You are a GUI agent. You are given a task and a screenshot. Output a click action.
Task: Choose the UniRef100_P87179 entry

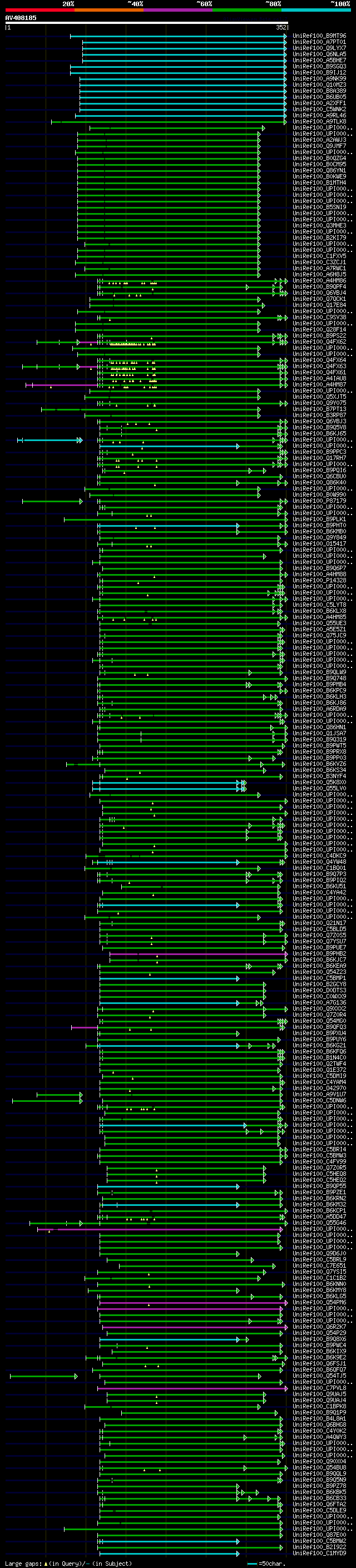tap(319, 501)
